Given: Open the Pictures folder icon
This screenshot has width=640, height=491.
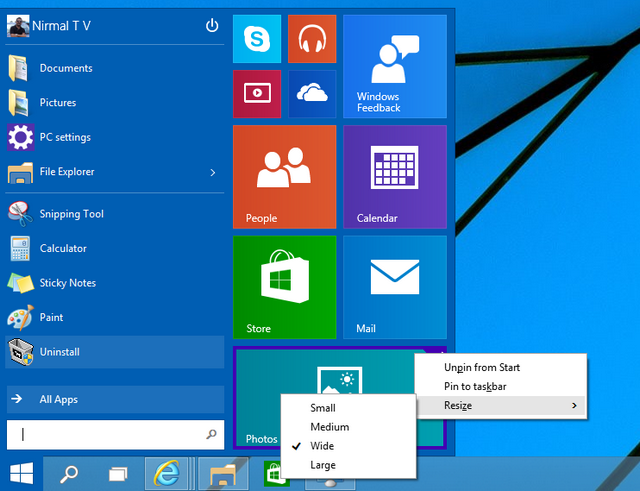Looking at the screenshot, I should [18, 102].
